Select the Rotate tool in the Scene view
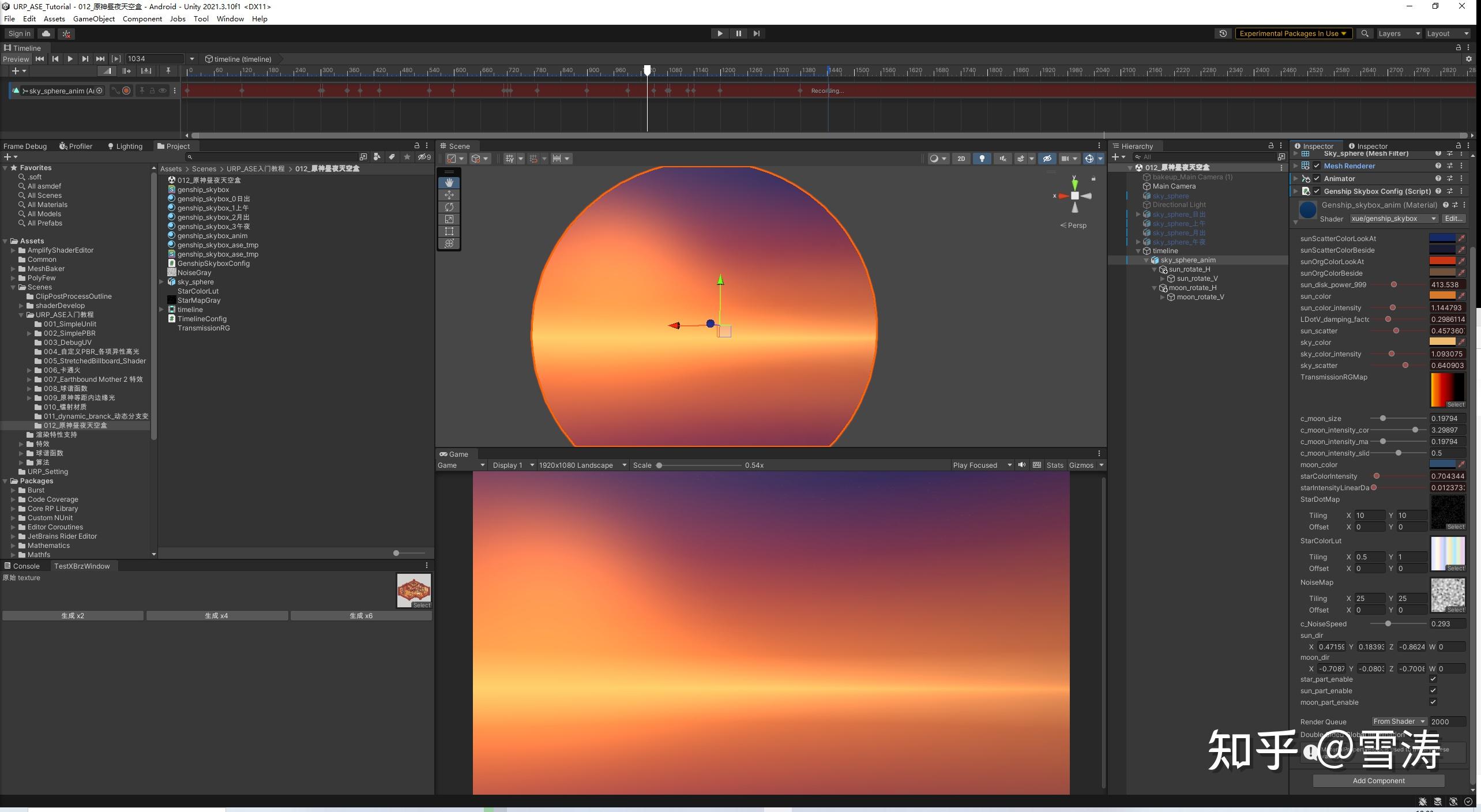This screenshot has height=812, width=1481. (x=449, y=207)
